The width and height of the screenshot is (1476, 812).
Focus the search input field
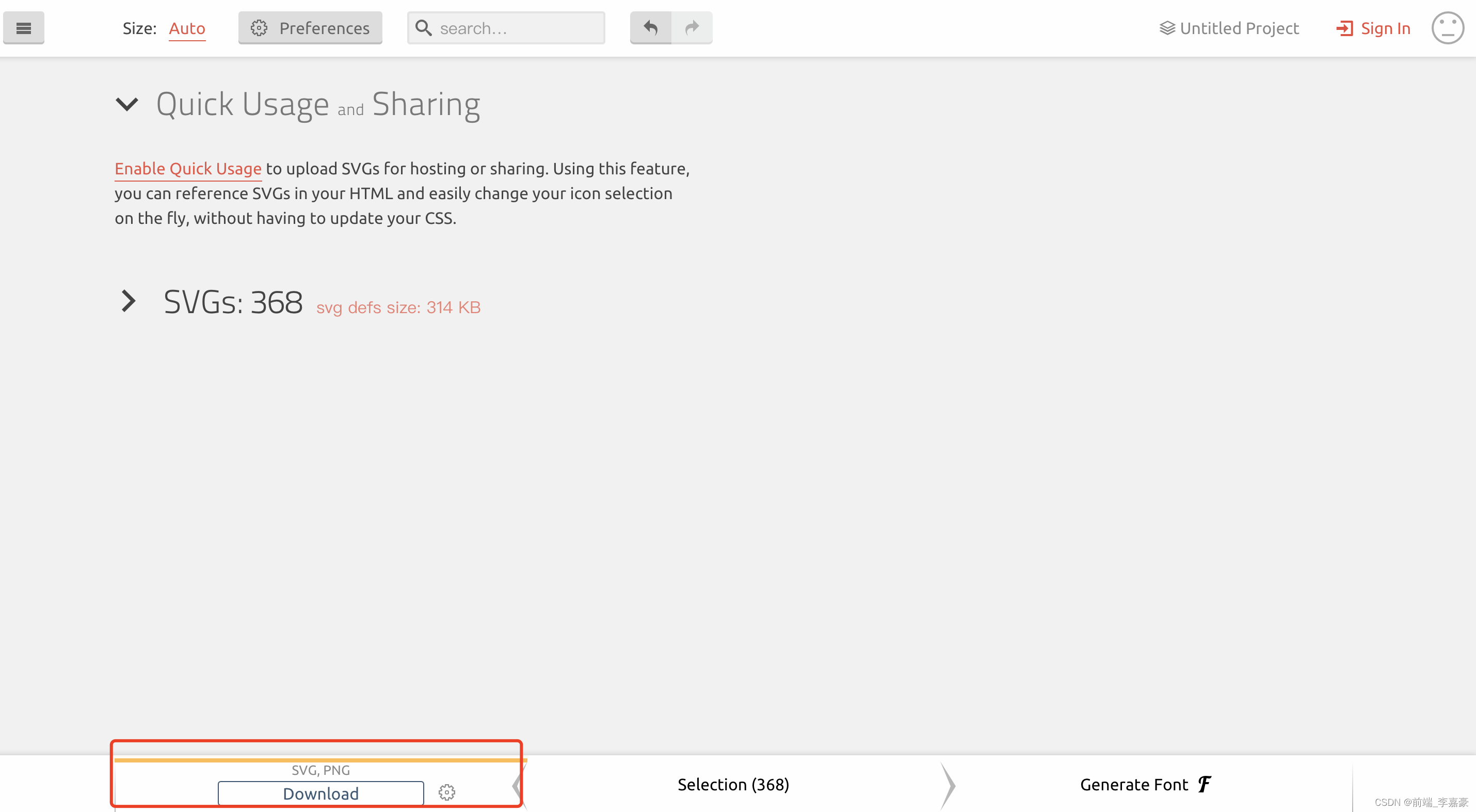[x=516, y=28]
